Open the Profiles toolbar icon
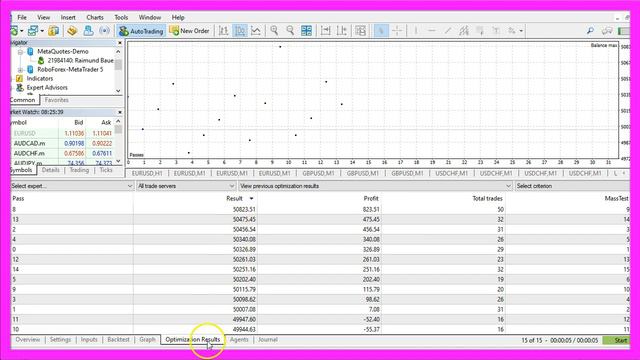 [33, 31]
